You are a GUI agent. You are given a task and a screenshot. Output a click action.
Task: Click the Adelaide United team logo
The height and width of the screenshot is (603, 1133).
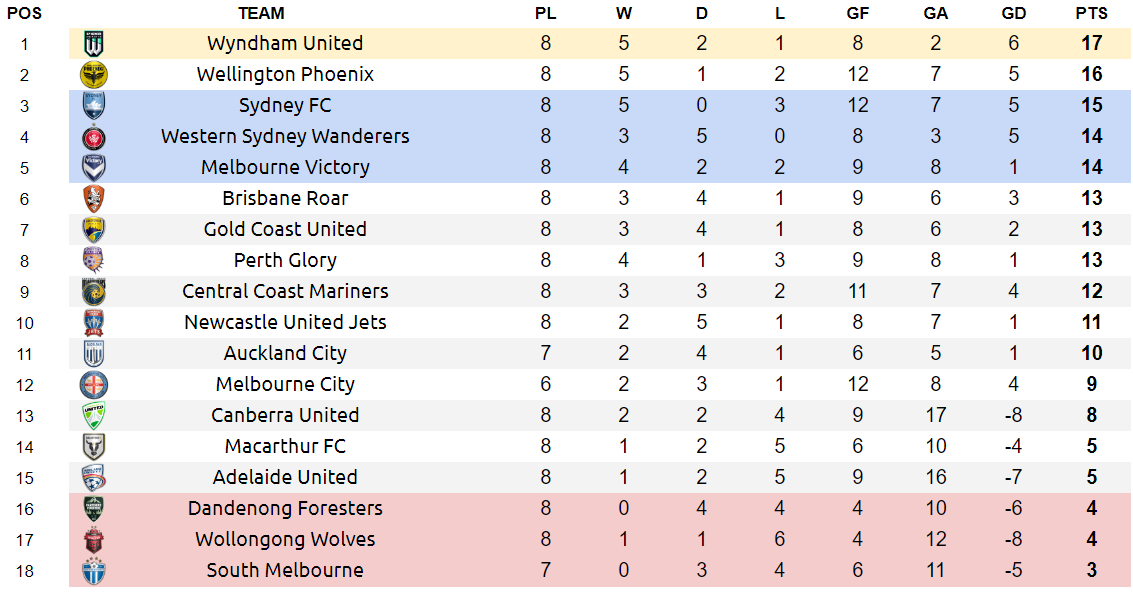[x=94, y=477]
